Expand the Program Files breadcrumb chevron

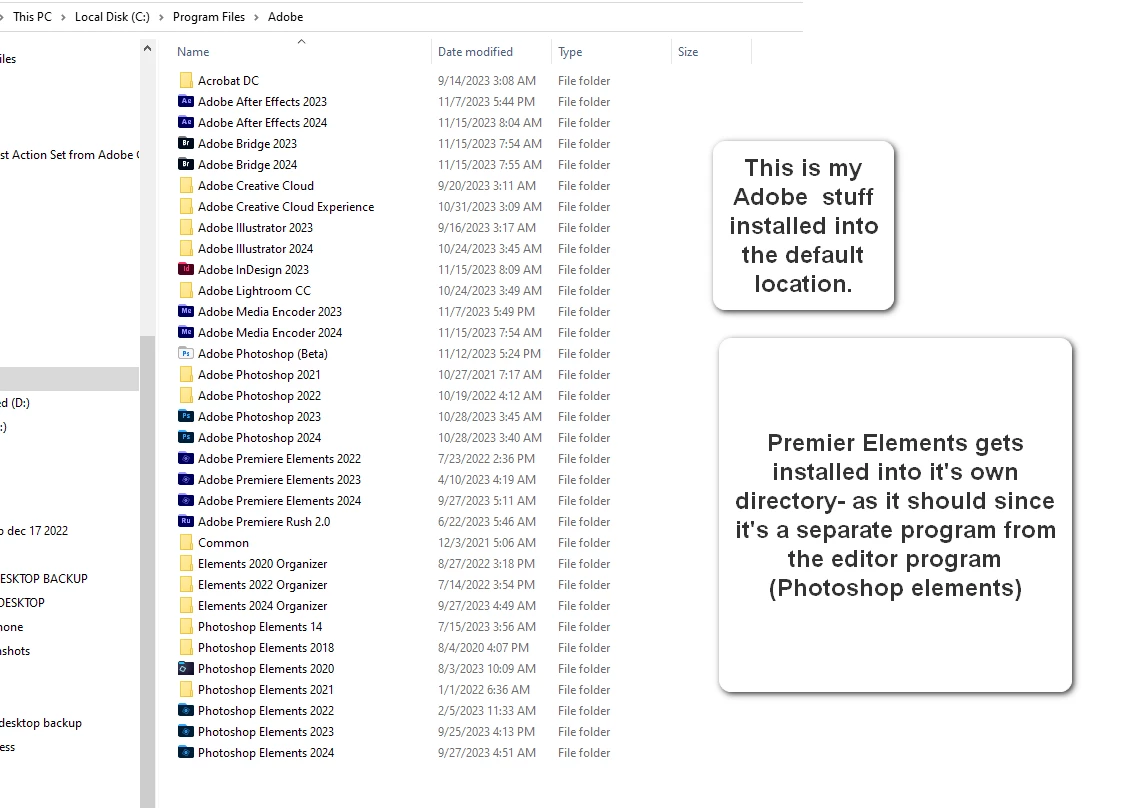(x=256, y=17)
